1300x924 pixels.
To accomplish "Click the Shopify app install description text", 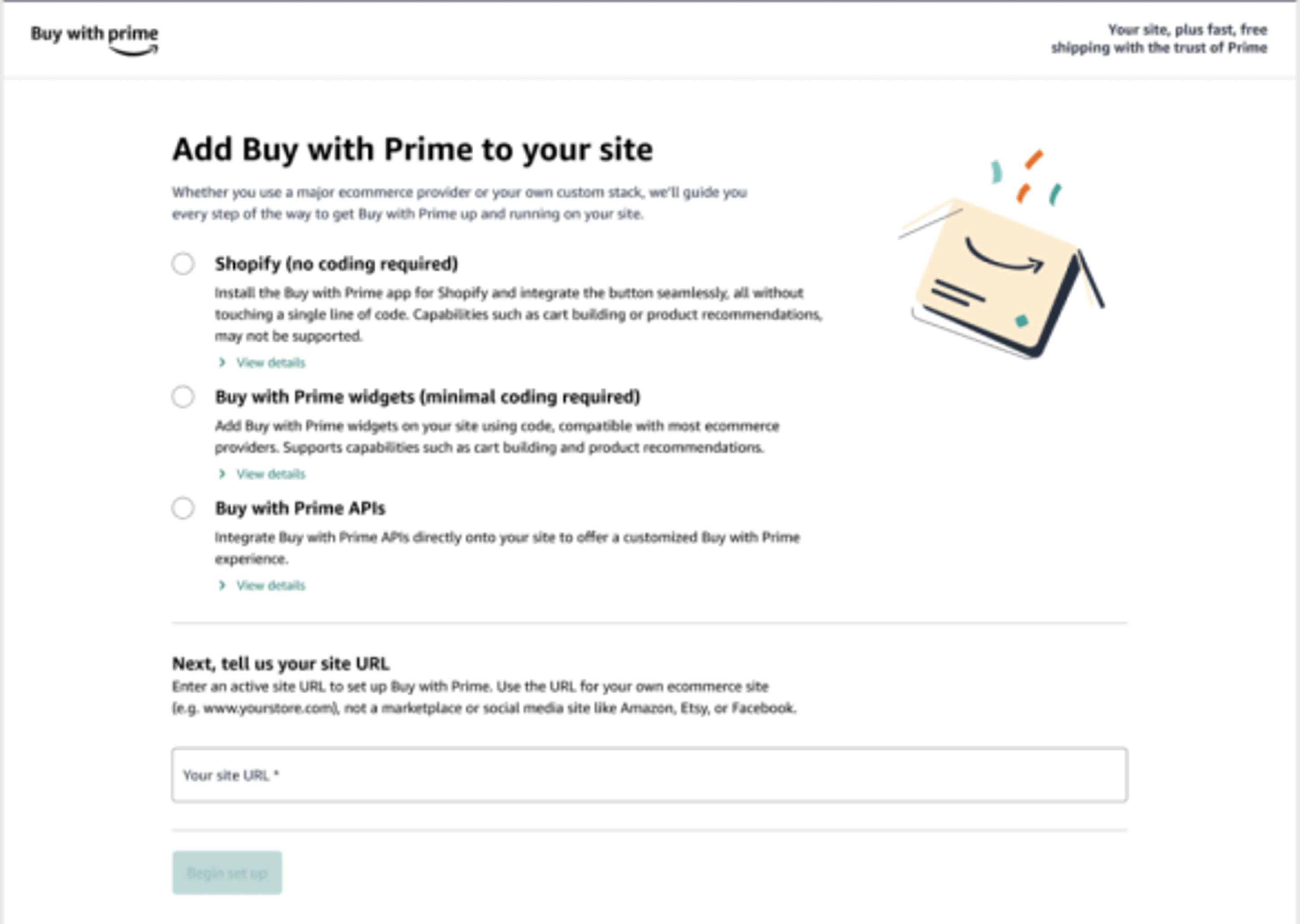I will click(x=518, y=314).
